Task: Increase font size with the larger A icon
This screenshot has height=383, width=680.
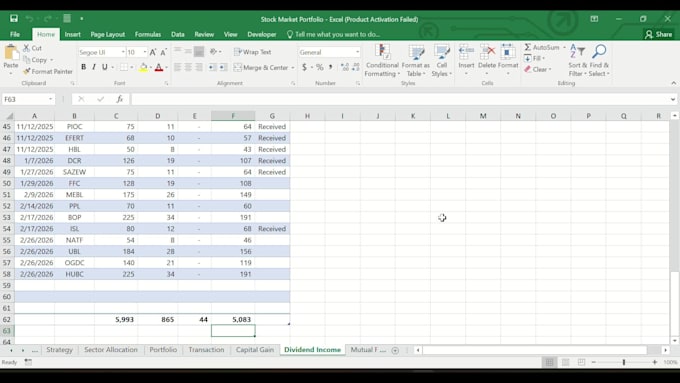Action: [153, 52]
